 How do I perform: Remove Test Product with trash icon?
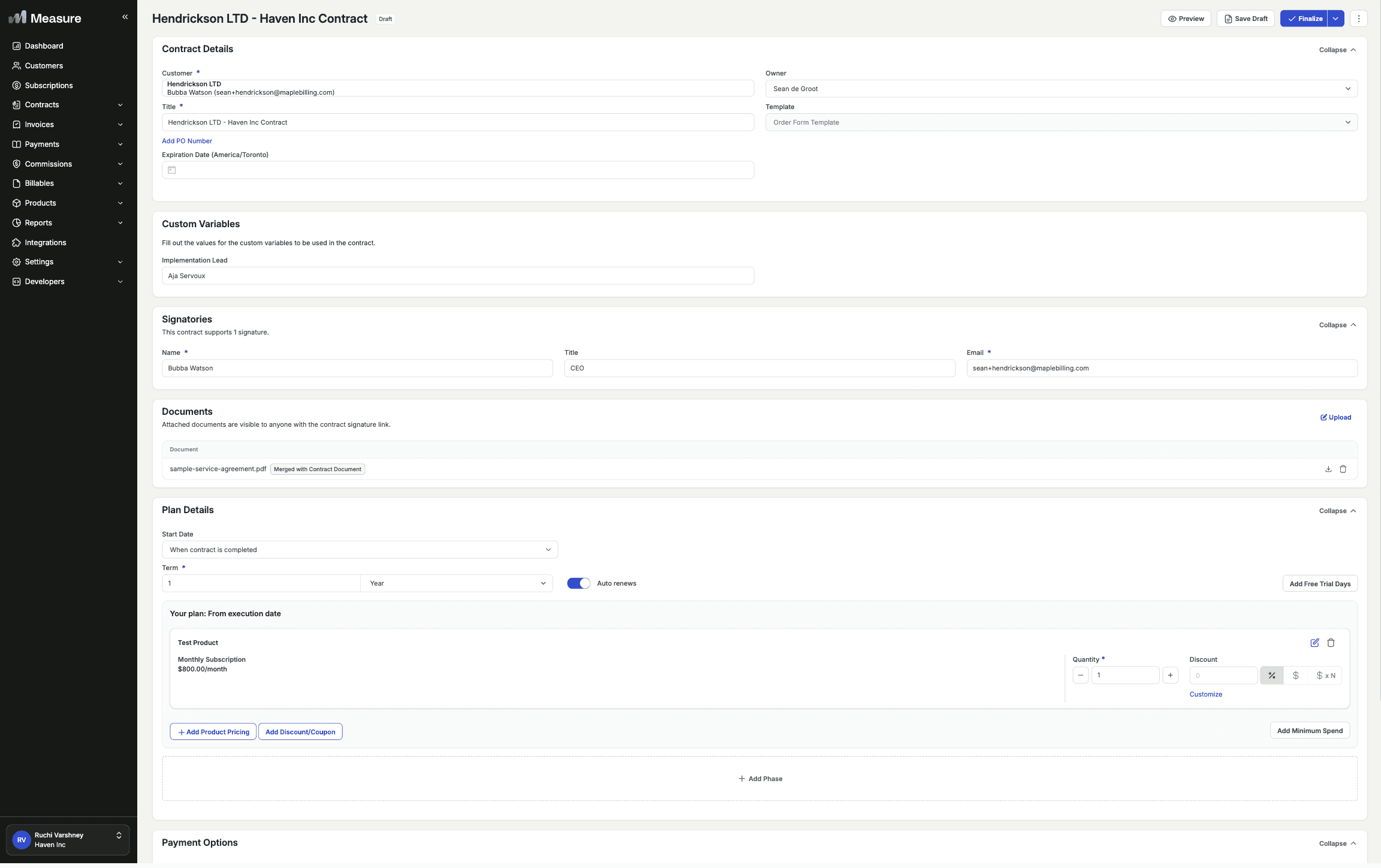(x=1331, y=643)
